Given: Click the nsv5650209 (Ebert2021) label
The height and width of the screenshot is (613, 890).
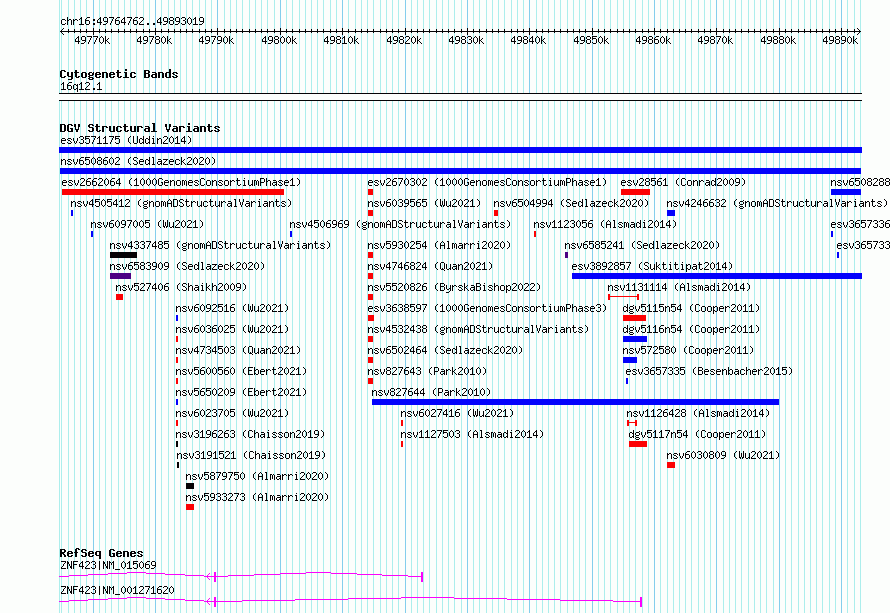Looking at the screenshot, I should tap(241, 392).
